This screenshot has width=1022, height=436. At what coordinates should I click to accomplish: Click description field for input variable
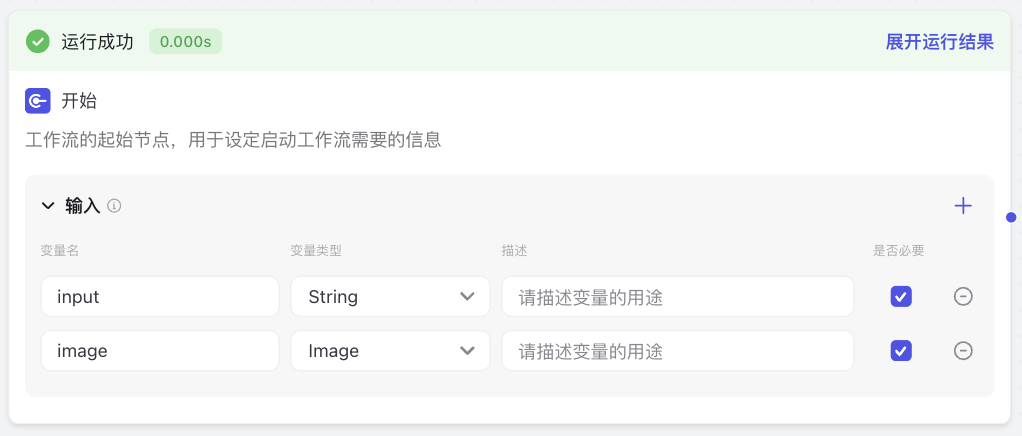(x=677, y=297)
